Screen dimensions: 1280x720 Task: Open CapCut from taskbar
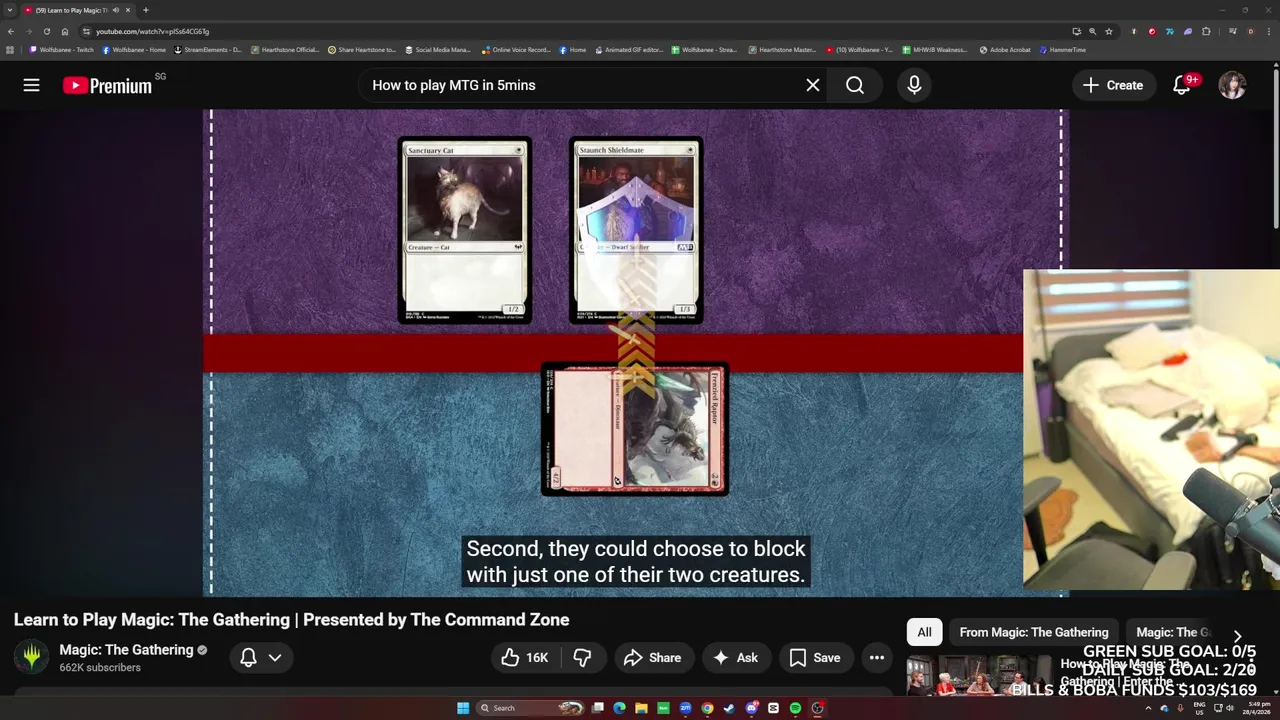[773, 708]
